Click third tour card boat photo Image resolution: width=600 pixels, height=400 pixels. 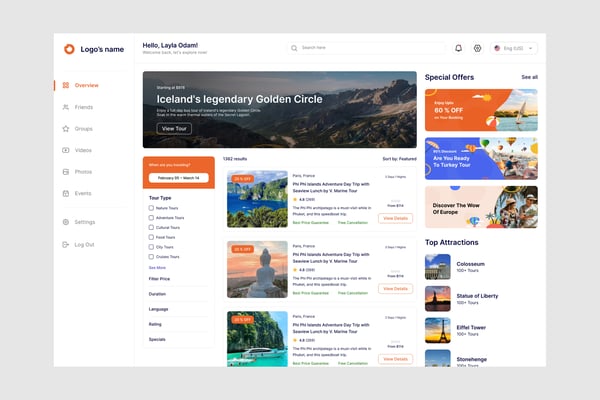257,339
